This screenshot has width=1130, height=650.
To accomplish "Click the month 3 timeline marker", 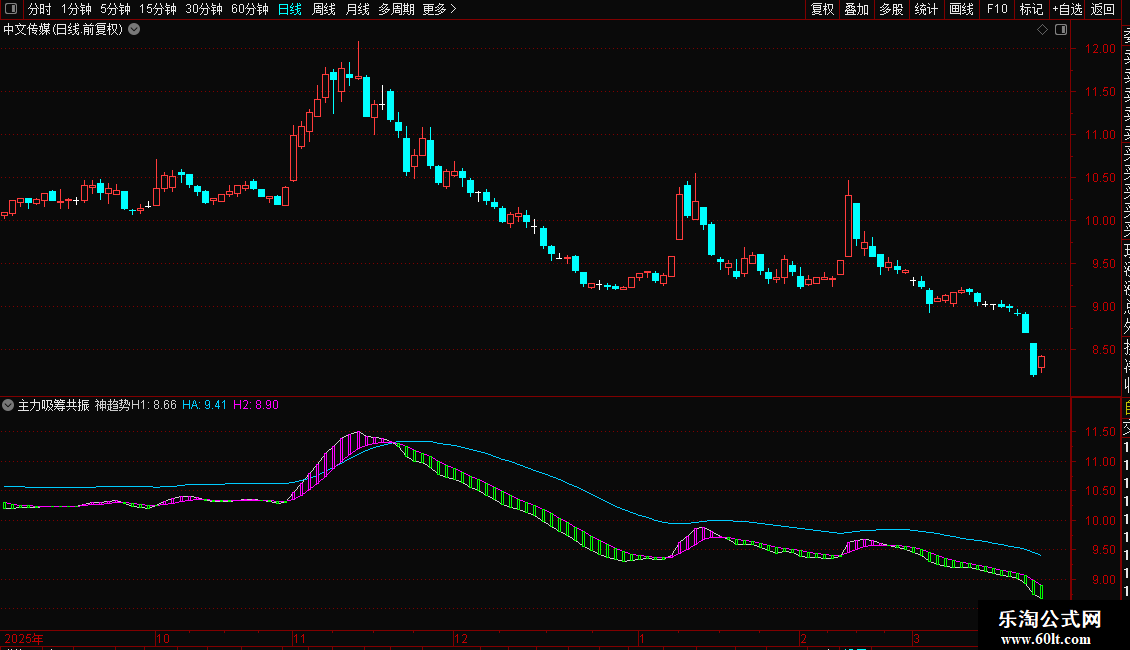I will (916, 638).
